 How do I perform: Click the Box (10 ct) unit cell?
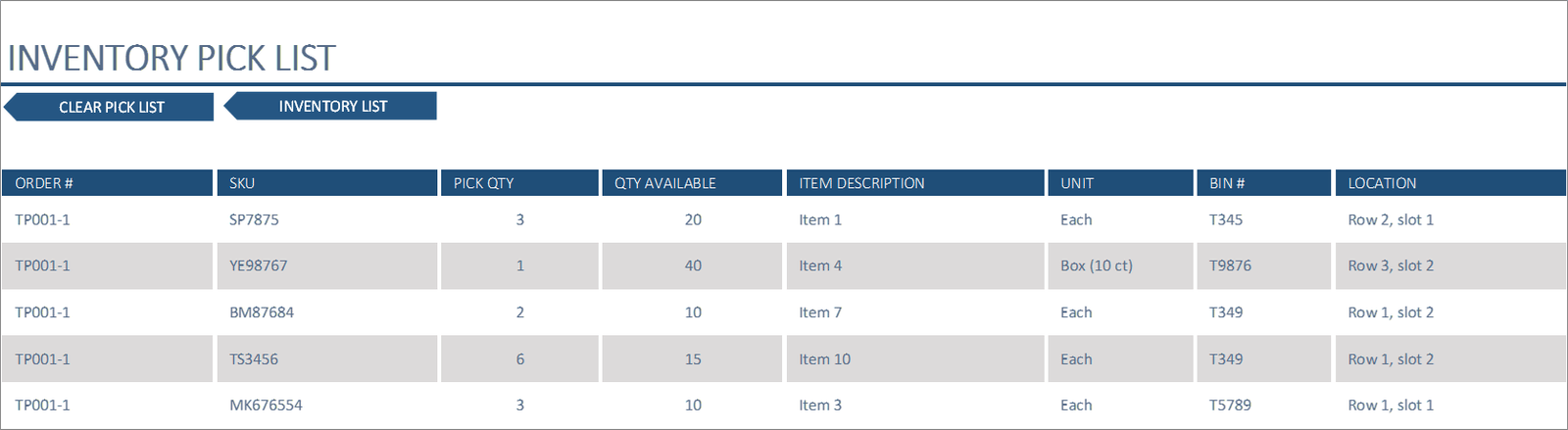(x=1120, y=265)
